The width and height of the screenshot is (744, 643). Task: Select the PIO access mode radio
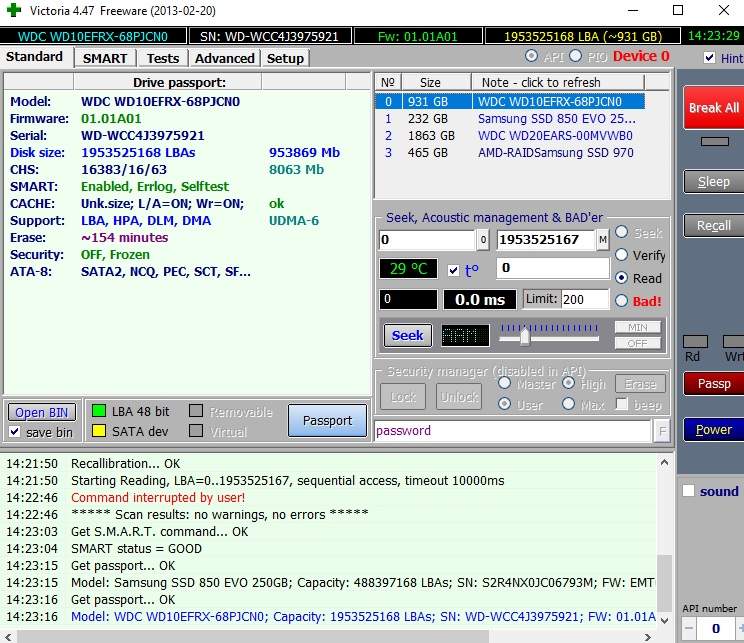(576, 56)
